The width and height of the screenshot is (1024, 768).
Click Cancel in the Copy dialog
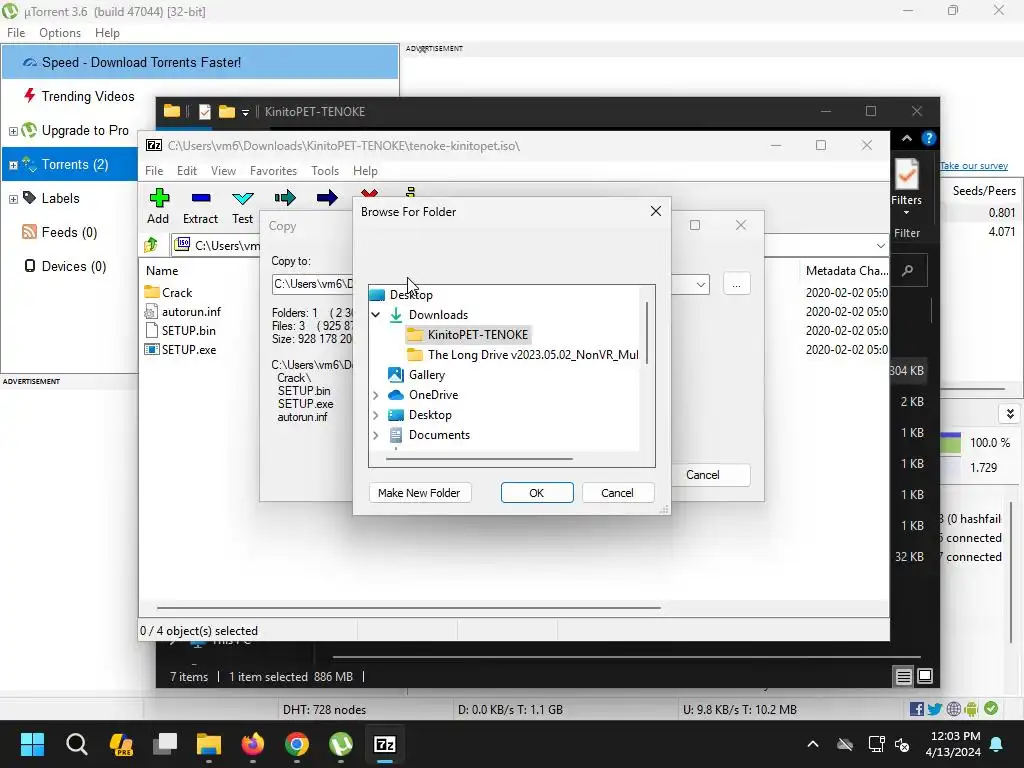pyautogui.click(x=703, y=475)
